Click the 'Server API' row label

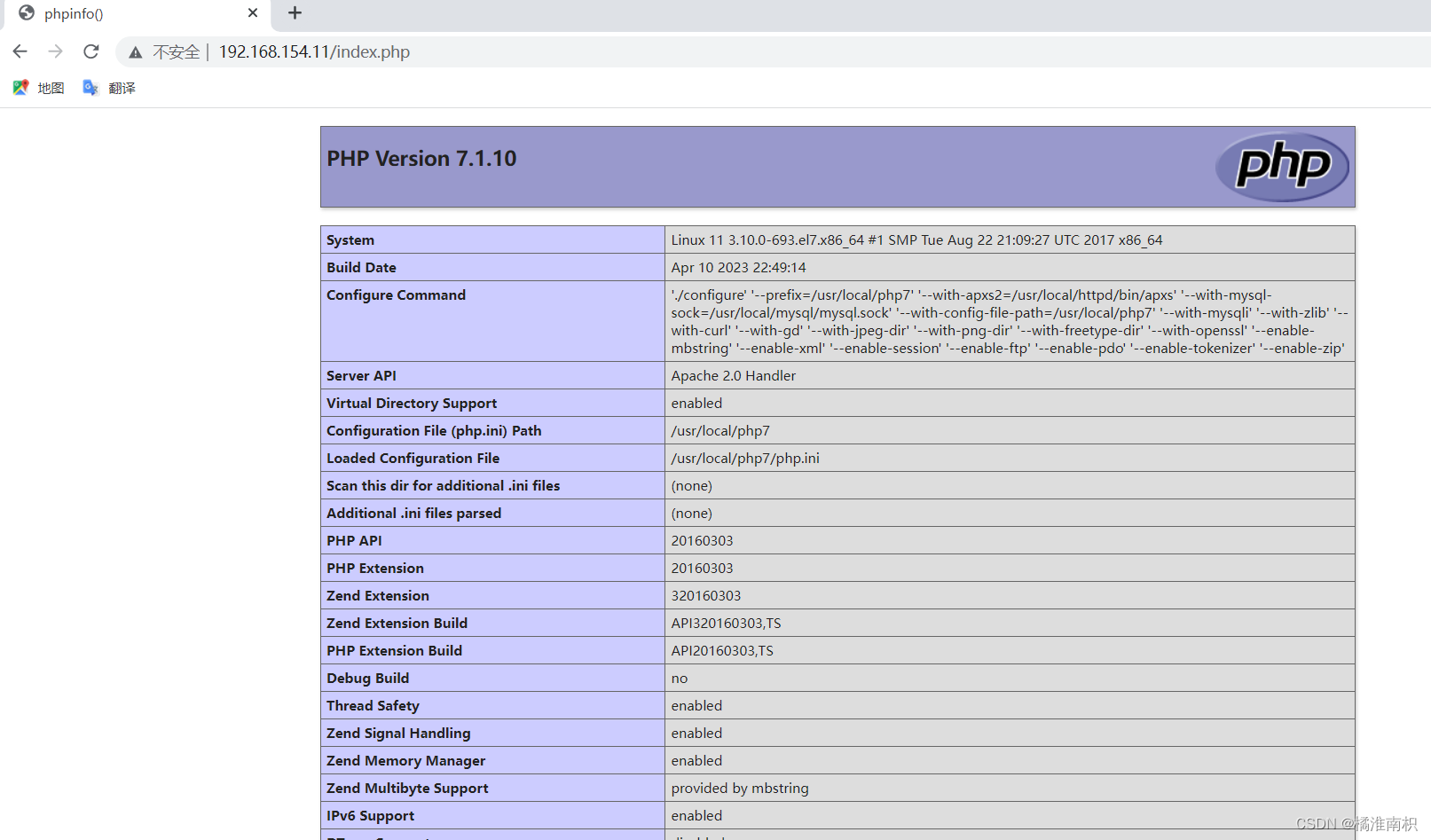pyautogui.click(x=361, y=376)
